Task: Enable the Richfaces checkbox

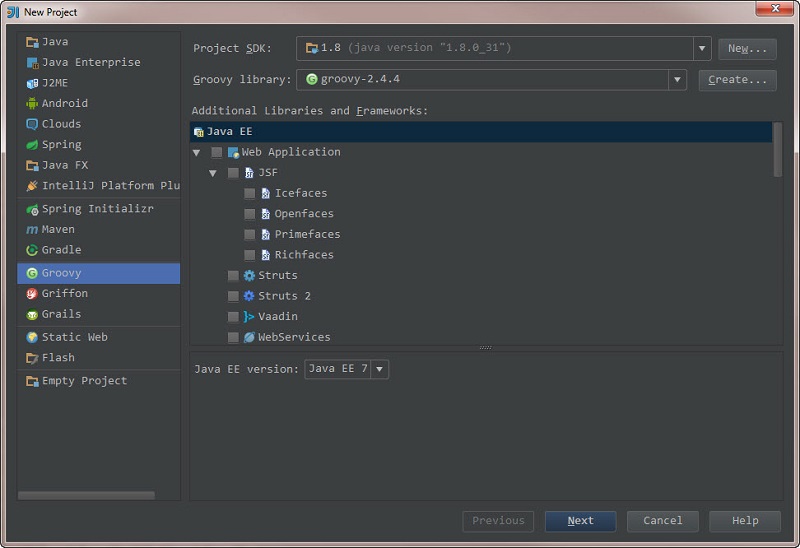Action: point(249,255)
